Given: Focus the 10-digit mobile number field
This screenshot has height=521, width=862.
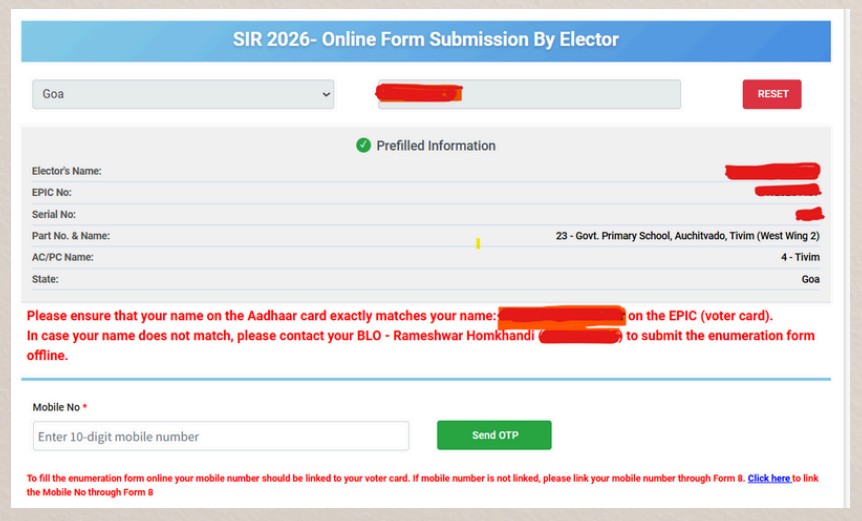Looking at the screenshot, I should (x=221, y=436).
